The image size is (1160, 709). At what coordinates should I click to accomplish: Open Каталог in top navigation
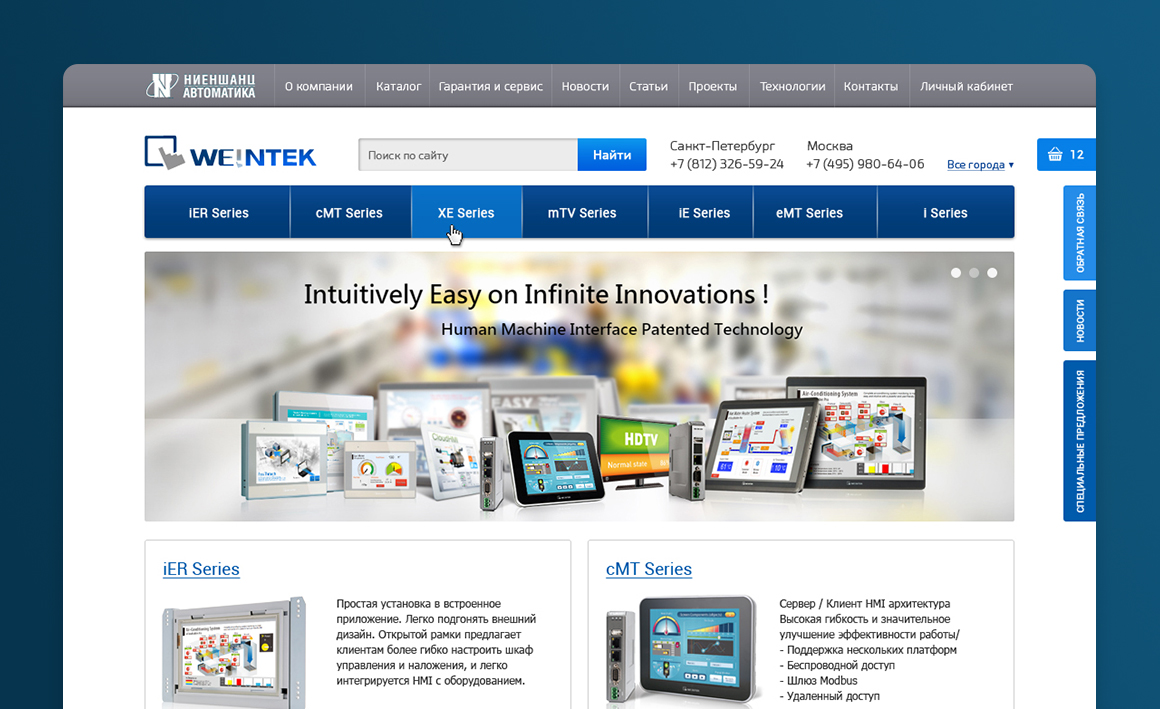pos(398,87)
